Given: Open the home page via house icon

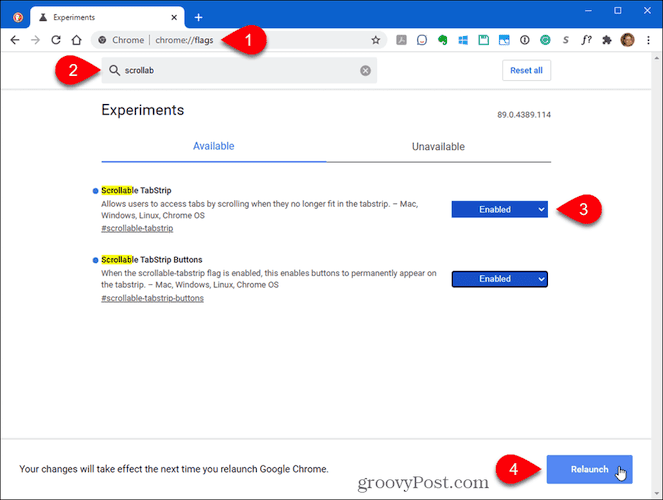Looking at the screenshot, I should pos(77,40).
